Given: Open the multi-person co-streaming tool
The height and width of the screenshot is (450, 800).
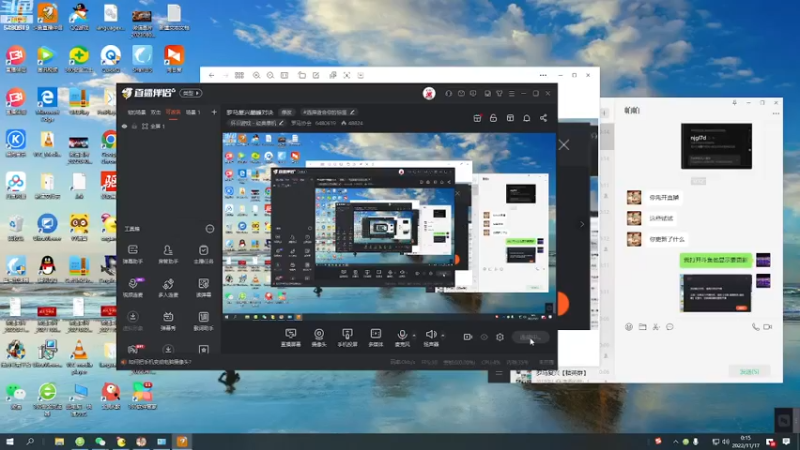Looking at the screenshot, I should [168, 287].
